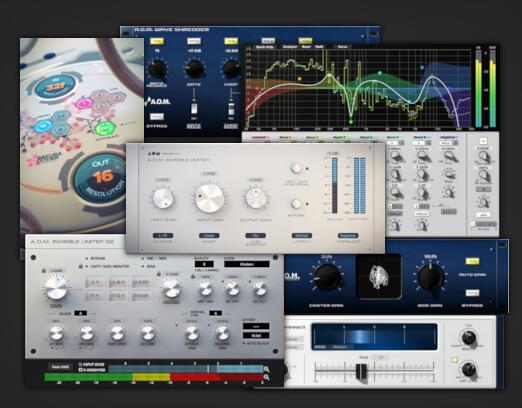Viewport: 522px width, 408px height.
Task: Toggle the yellow Auto Gain button
Action: tap(472, 262)
